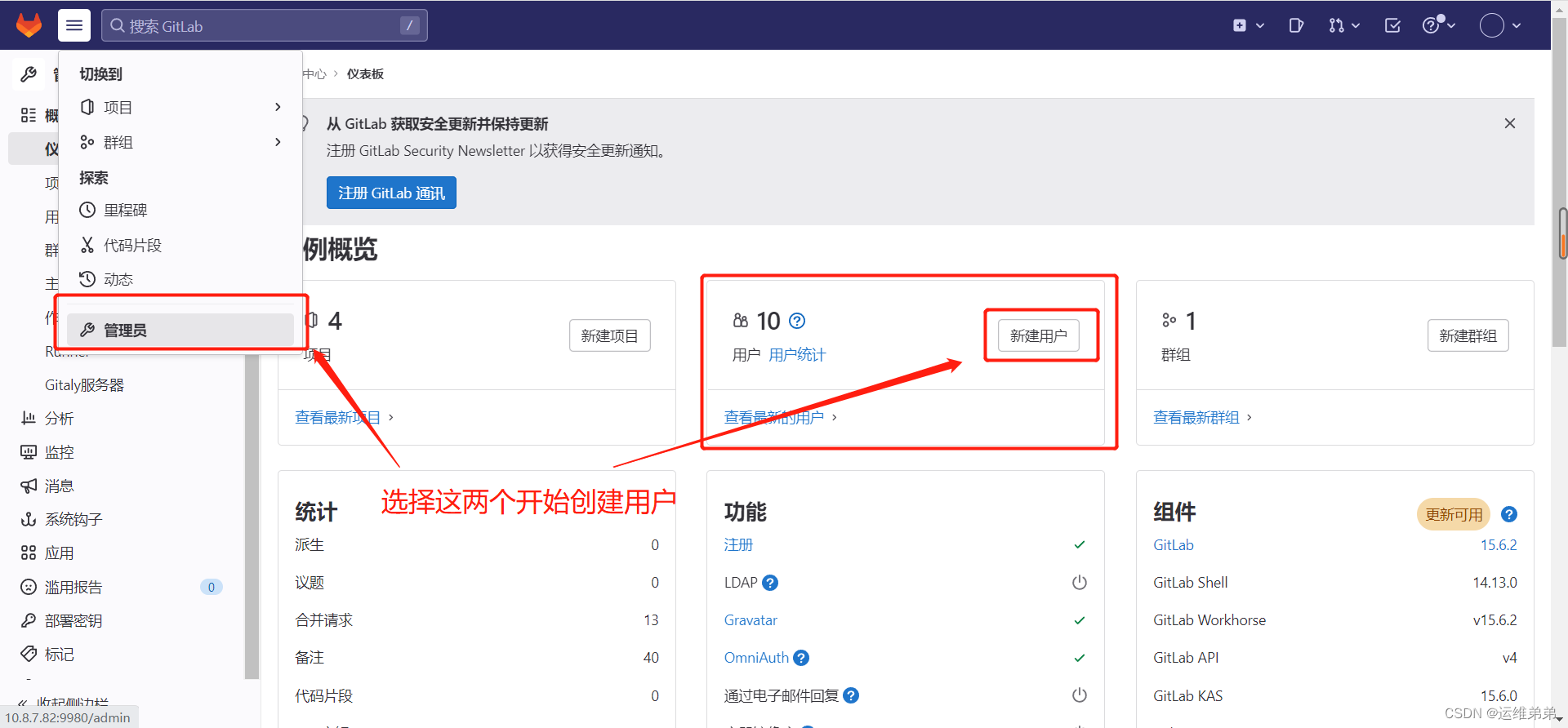Image resolution: width=1568 pixels, height=728 pixels.
Task: Open 查看最新项目 link
Action: coord(337,417)
